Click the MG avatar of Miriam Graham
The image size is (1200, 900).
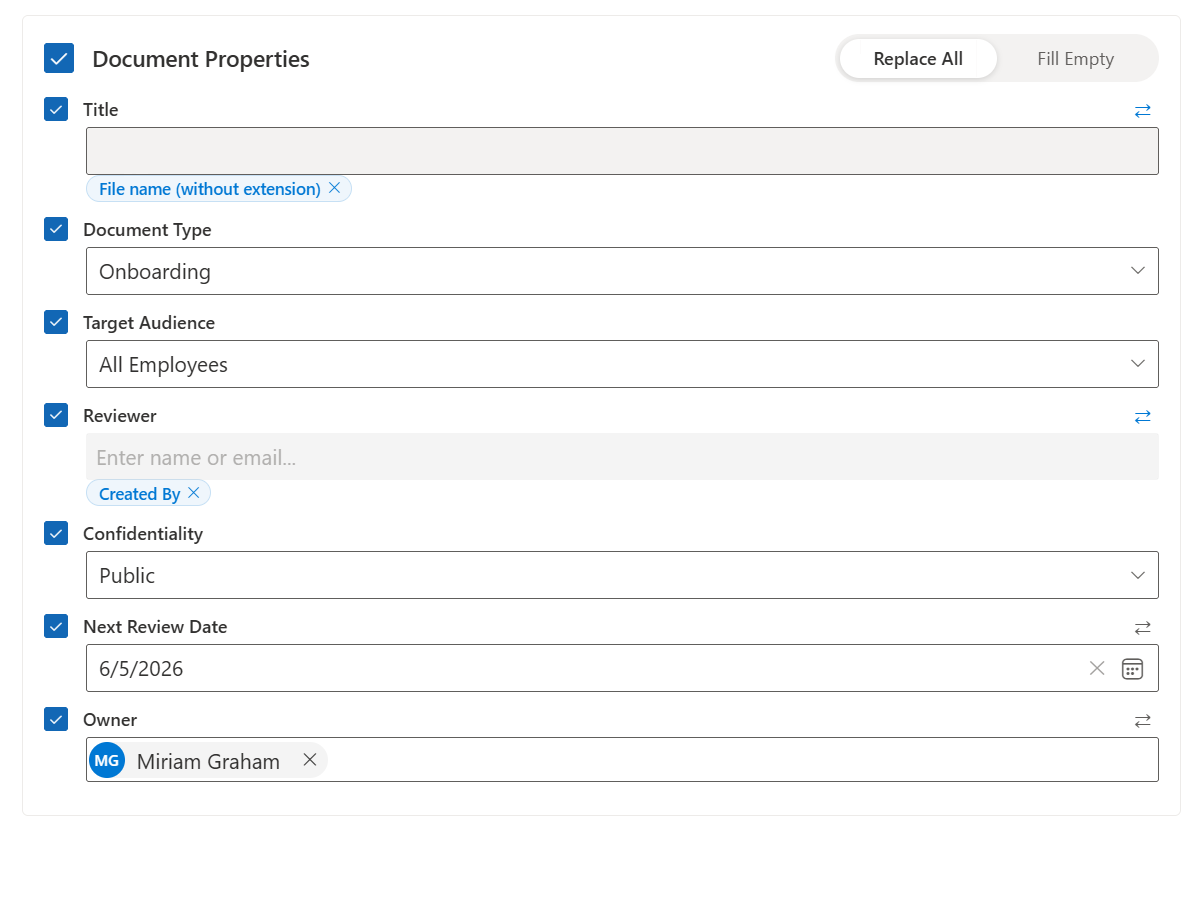[x=107, y=760]
